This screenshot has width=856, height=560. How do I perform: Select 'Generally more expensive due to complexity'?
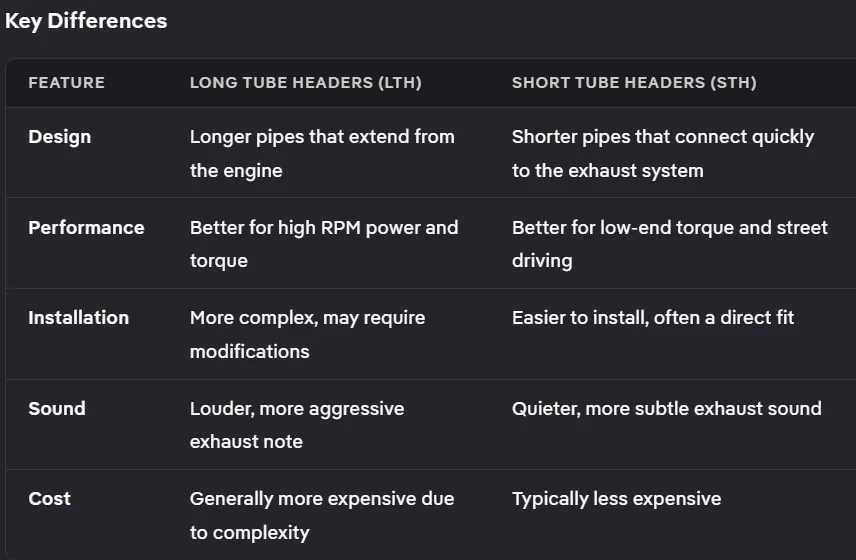(x=322, y=515)
